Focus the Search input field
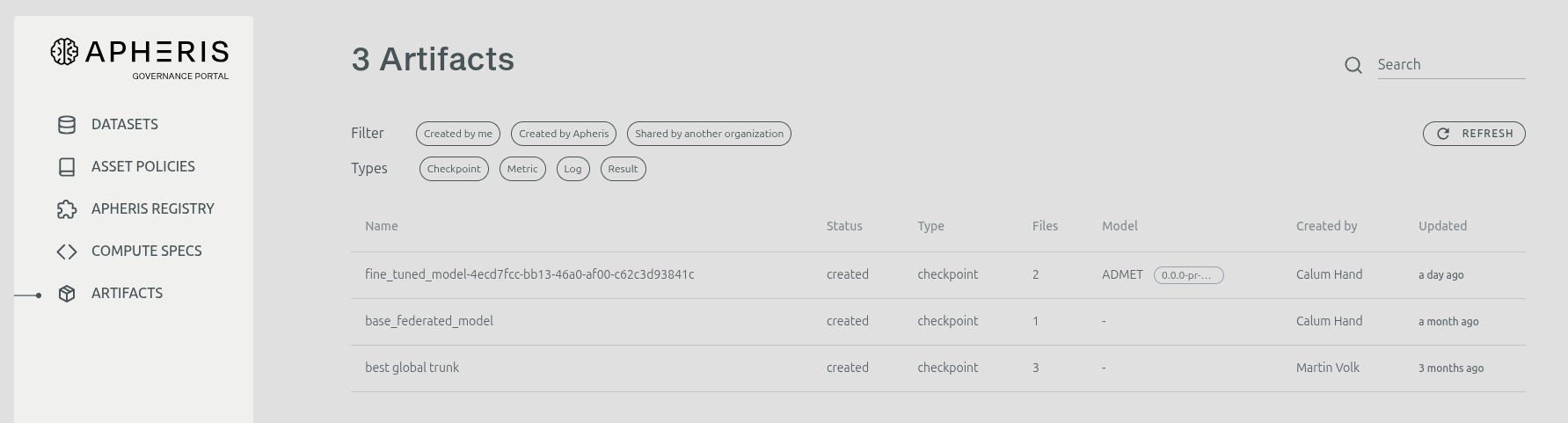Screen dimensions: 1568x423 pos(1450,65)
